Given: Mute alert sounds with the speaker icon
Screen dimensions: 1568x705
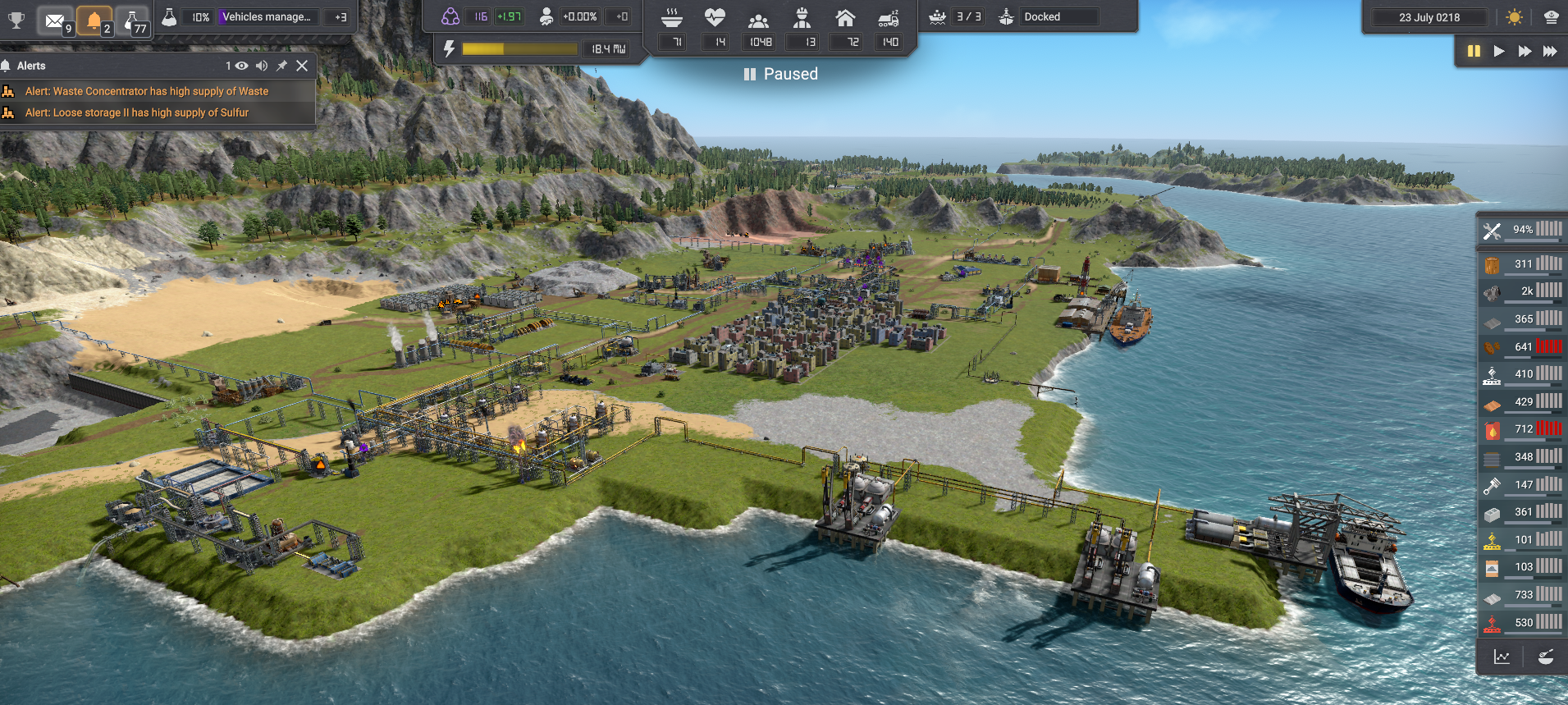Looking at the screenshot, I should tap(262, 66).
